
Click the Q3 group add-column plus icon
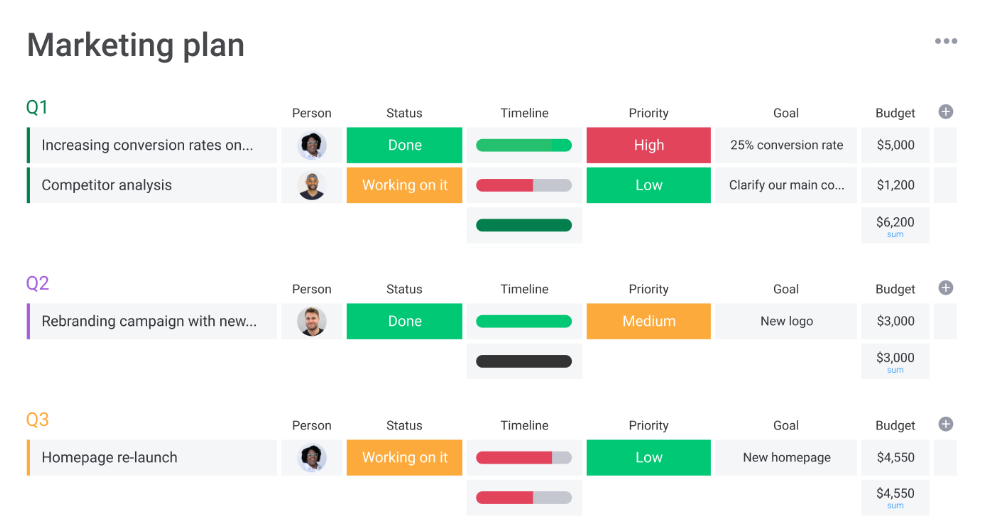tap(945, 424)
